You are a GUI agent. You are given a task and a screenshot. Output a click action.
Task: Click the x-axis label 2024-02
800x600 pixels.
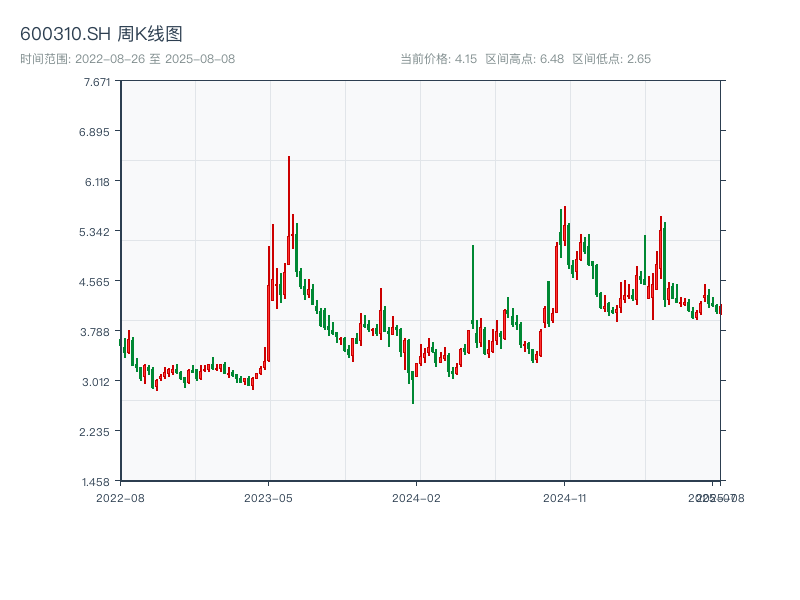point(416,498)
